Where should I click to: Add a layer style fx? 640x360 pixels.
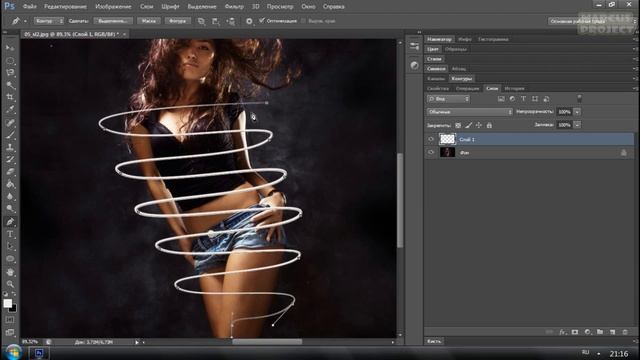(562, 332)
